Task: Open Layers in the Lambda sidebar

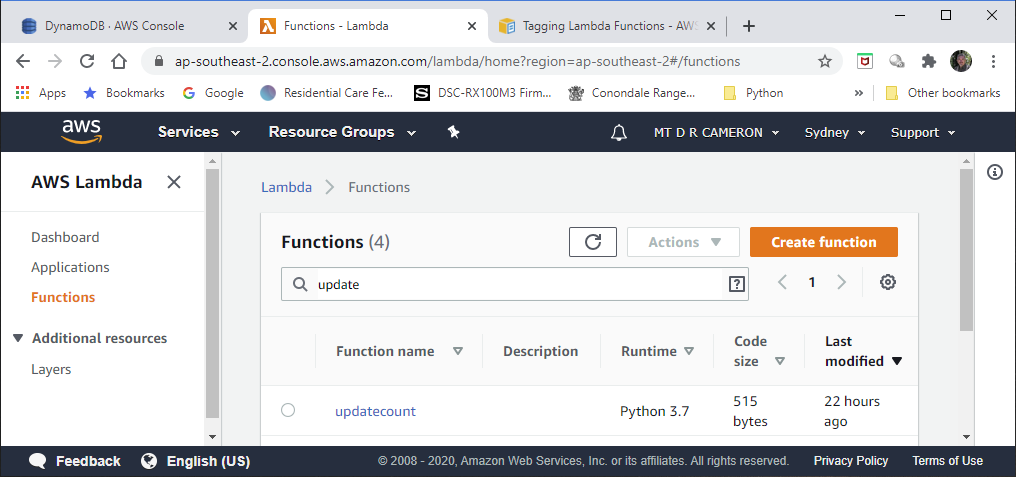Action: tap(51, 369)
